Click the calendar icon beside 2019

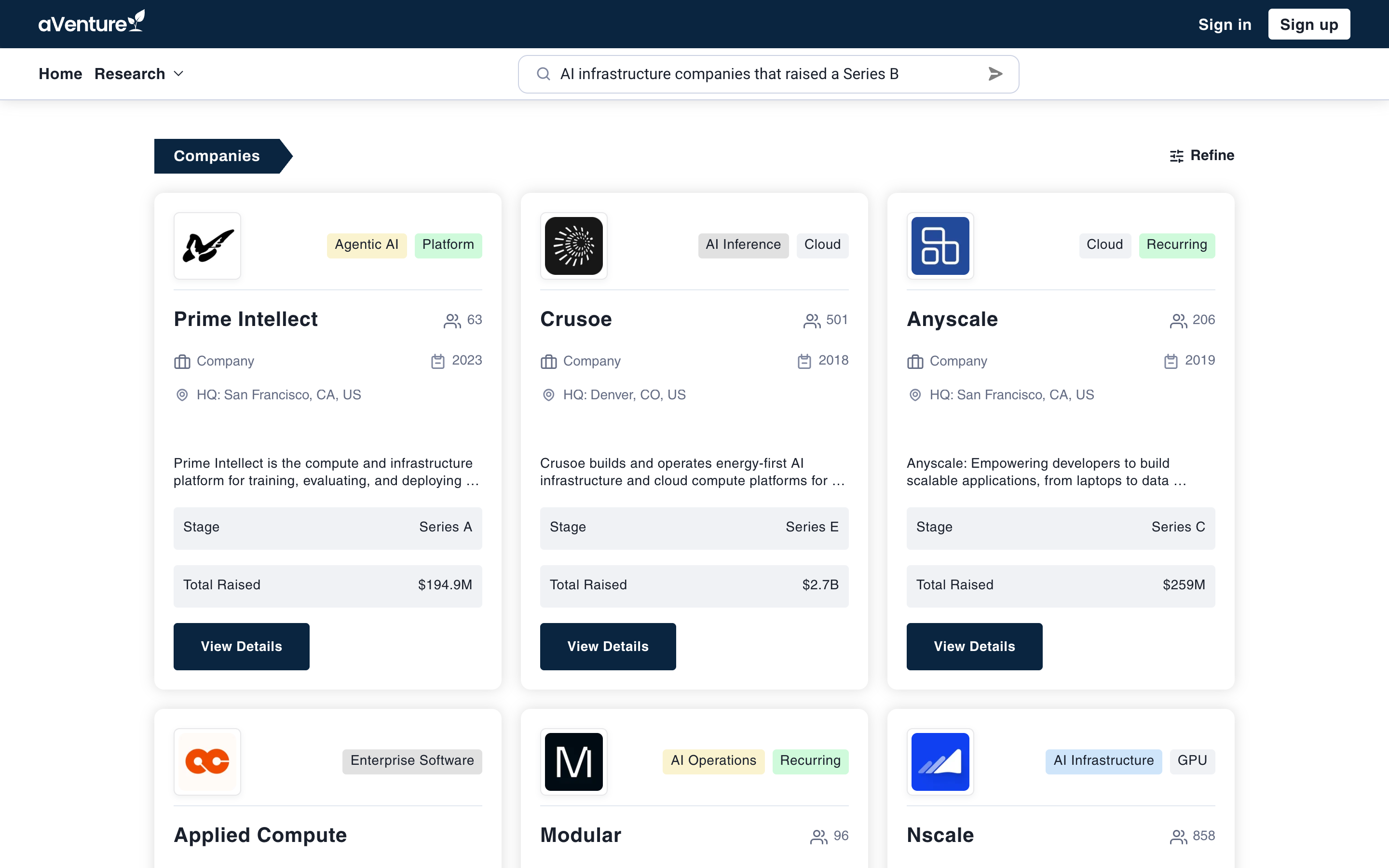(1171, 361)
